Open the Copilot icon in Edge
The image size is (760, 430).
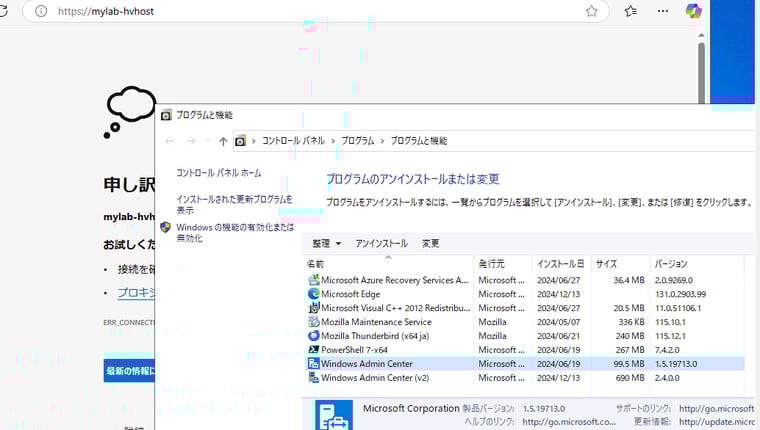coord(694,11)
